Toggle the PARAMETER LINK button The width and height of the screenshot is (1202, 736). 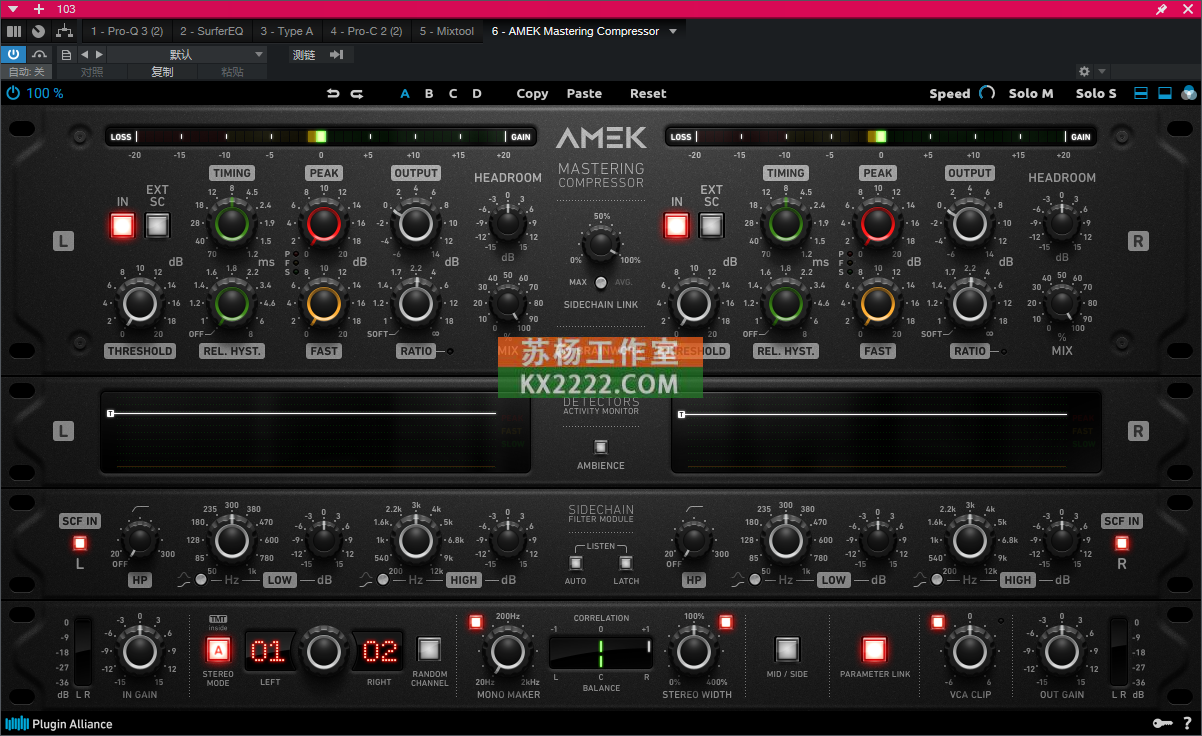click(875, 650)
